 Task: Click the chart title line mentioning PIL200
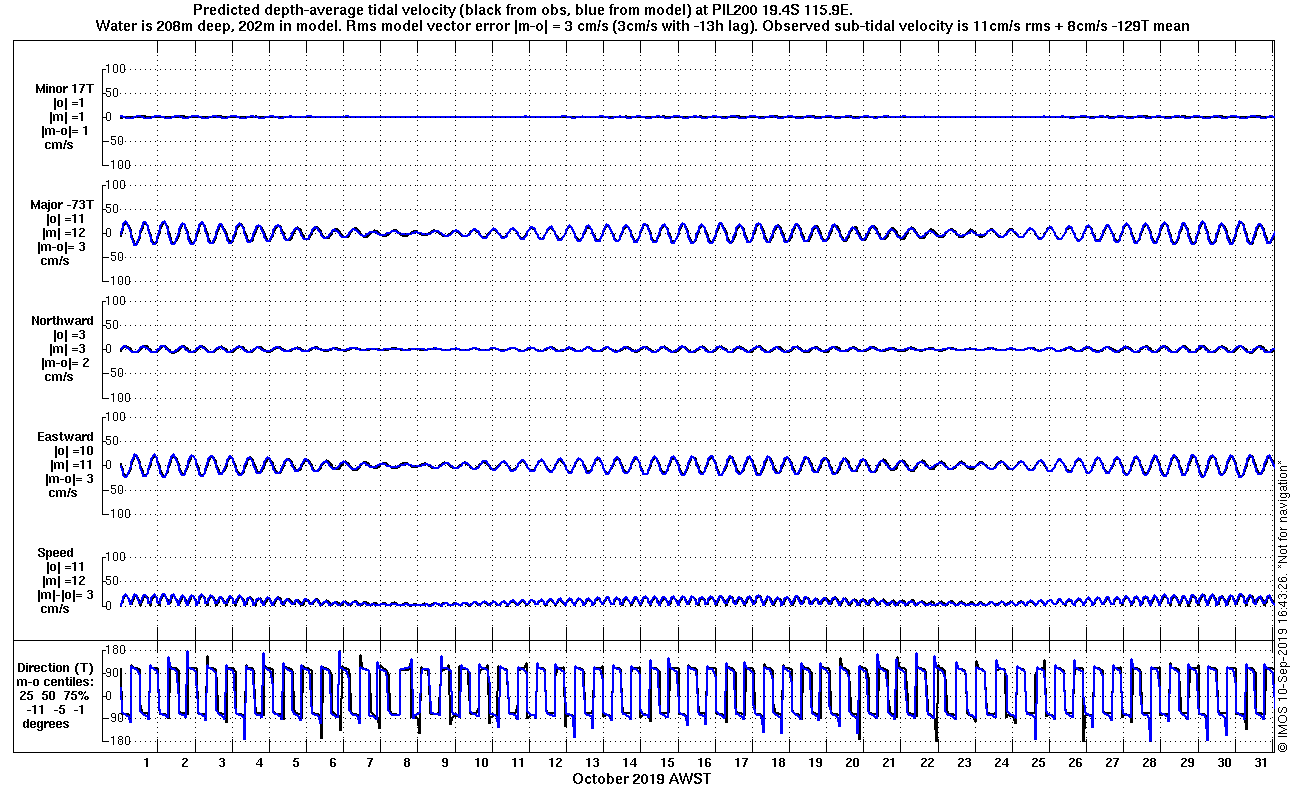[x=522, y=10]
